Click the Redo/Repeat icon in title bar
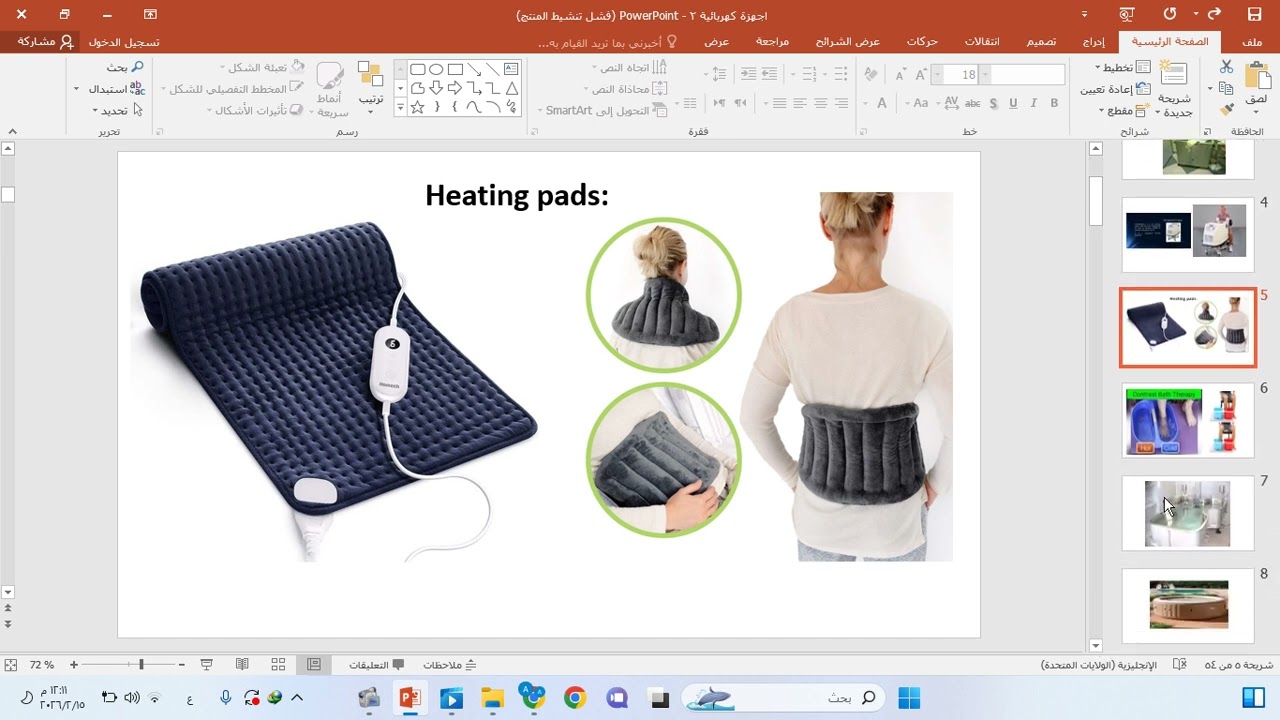Image resolution: width=1280 pixels, height=720 pixels. tap(1170, 14)
